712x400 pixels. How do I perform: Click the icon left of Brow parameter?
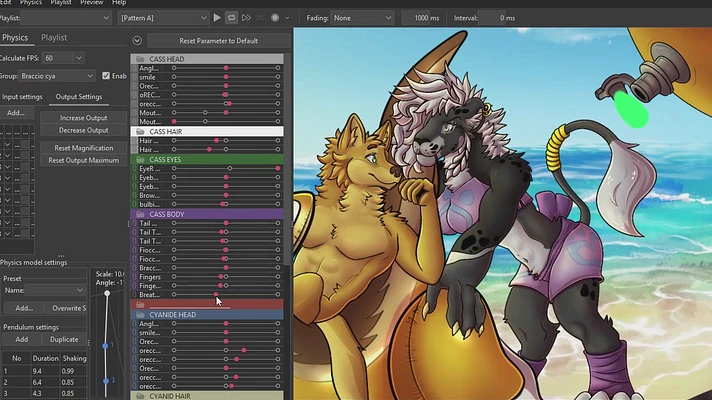coord(134,195)
